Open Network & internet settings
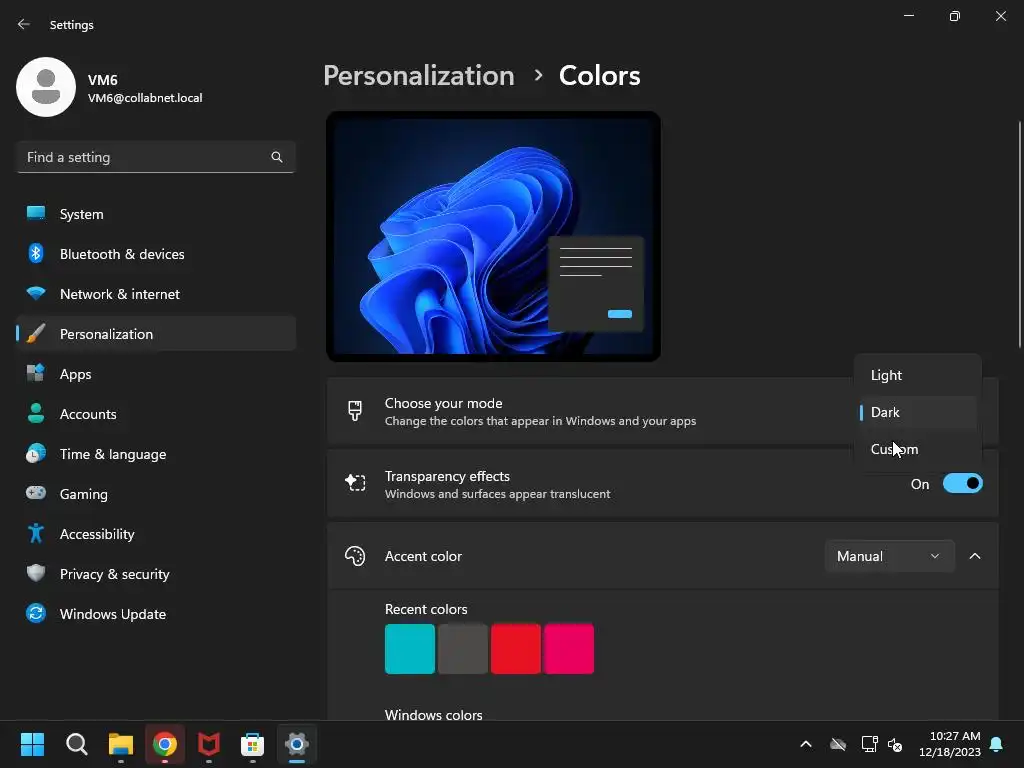 click(156, 294)
